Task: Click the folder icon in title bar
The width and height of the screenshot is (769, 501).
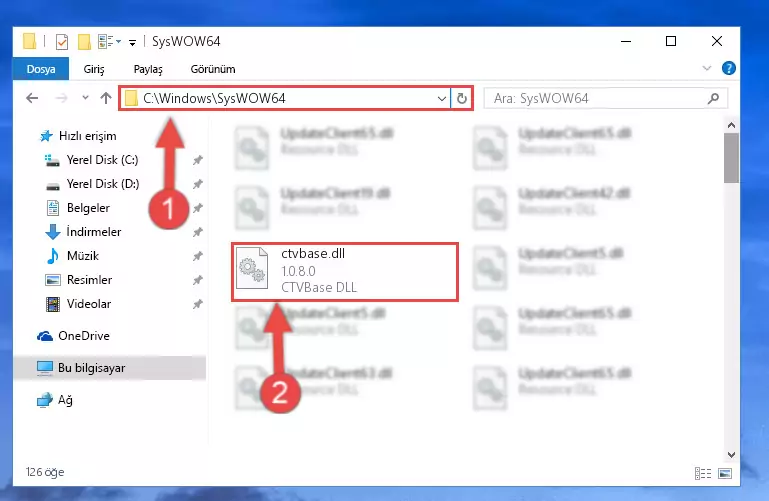Action: coord(29,41)
